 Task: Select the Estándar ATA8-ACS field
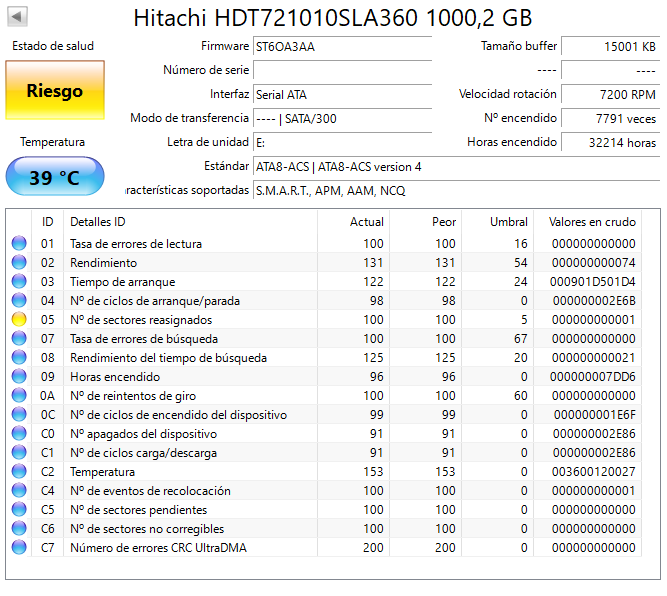pyautogui.click(x=456, y=167)
